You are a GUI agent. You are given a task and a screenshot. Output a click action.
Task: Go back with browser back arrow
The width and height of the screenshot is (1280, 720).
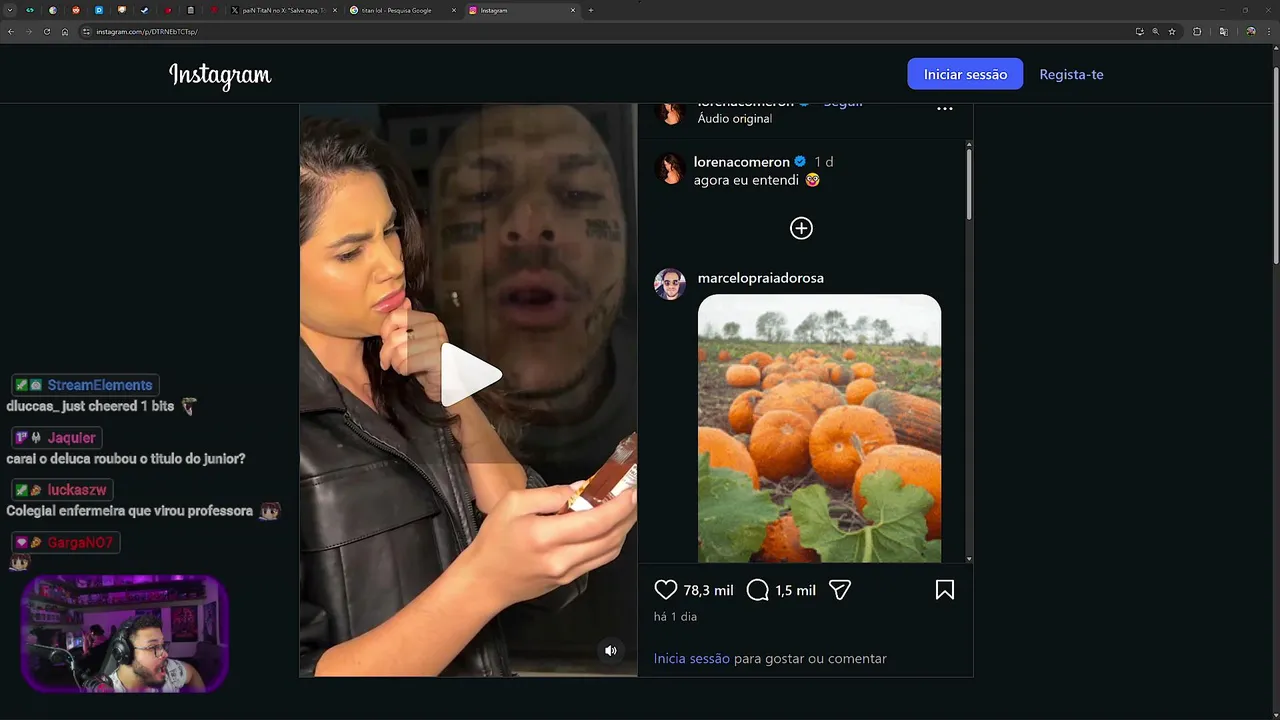tap(11, 31)
